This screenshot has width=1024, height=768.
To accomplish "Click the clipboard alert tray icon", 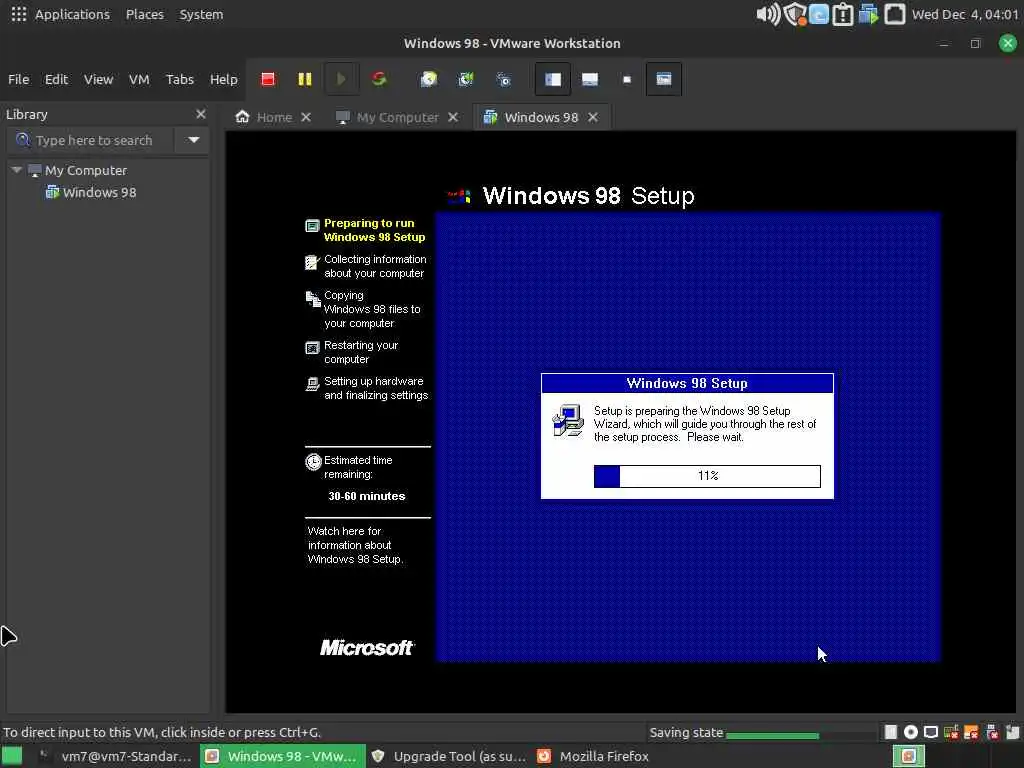I will coord(842,14).
